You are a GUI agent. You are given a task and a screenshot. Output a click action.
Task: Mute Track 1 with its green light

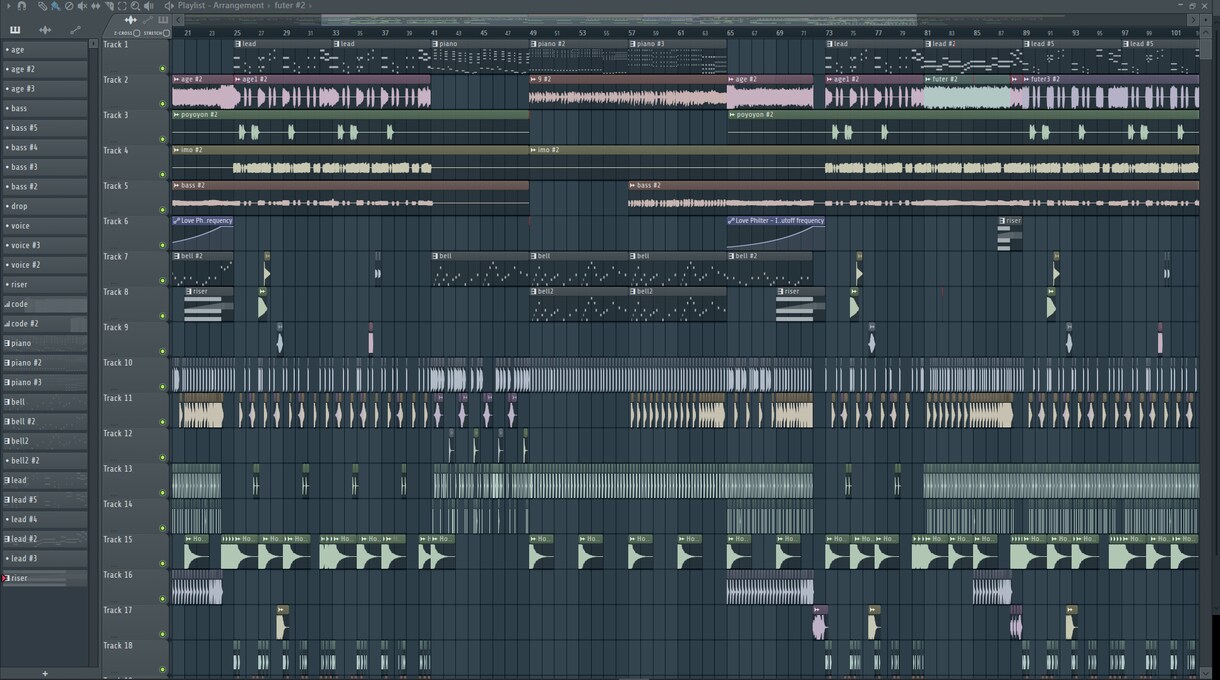(162, 68)
